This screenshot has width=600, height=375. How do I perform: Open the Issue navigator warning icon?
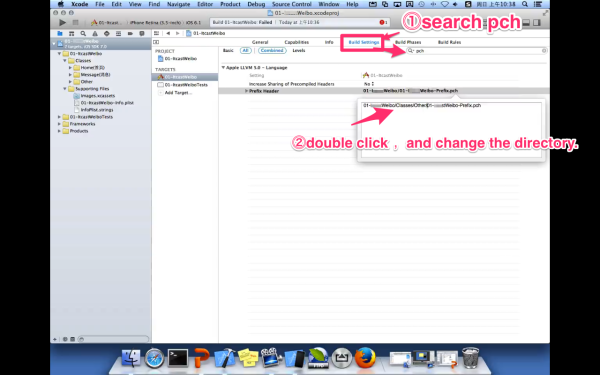pyautogui.click(x=95, y=34)
